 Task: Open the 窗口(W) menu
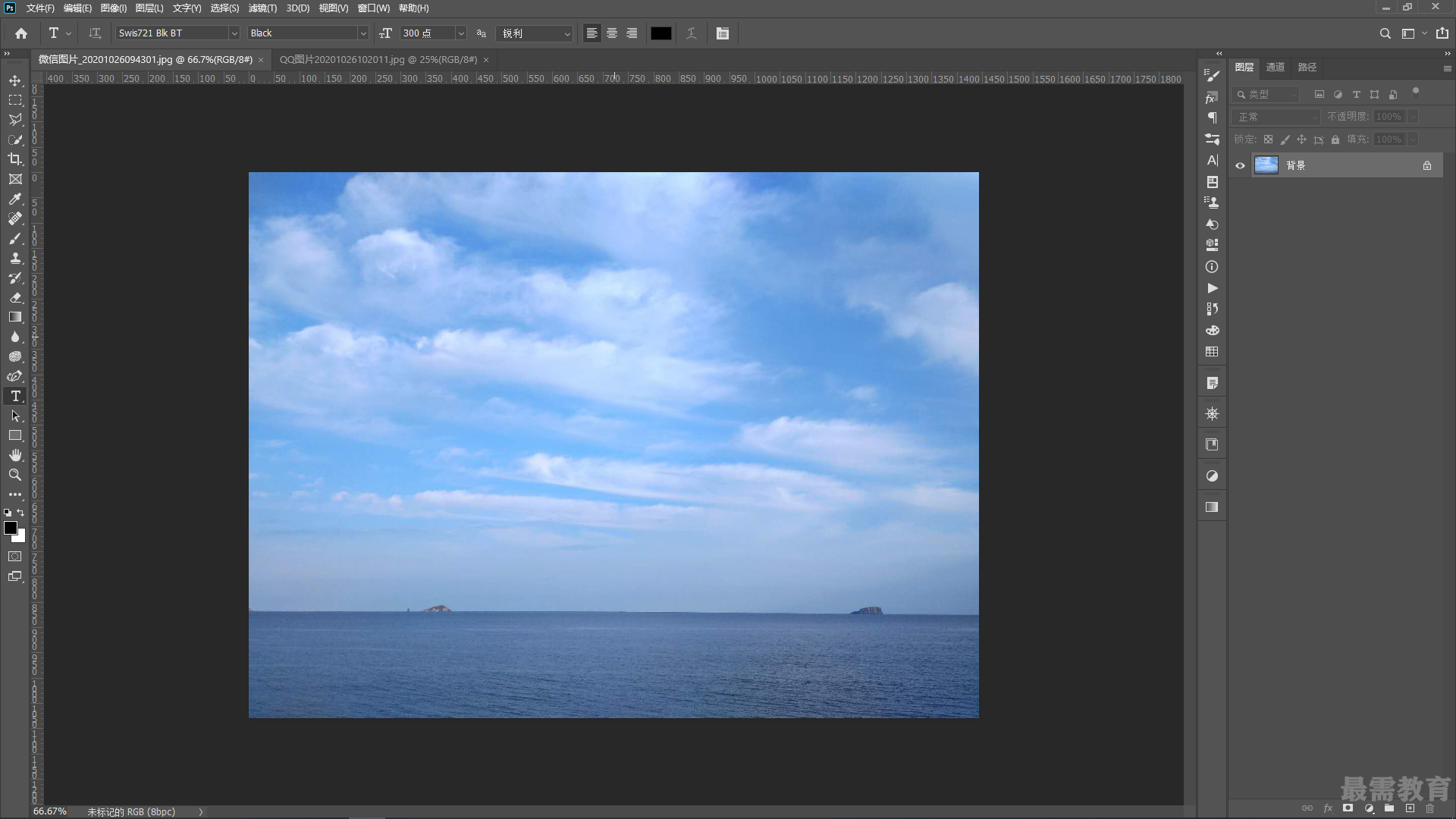pos(374,8)
